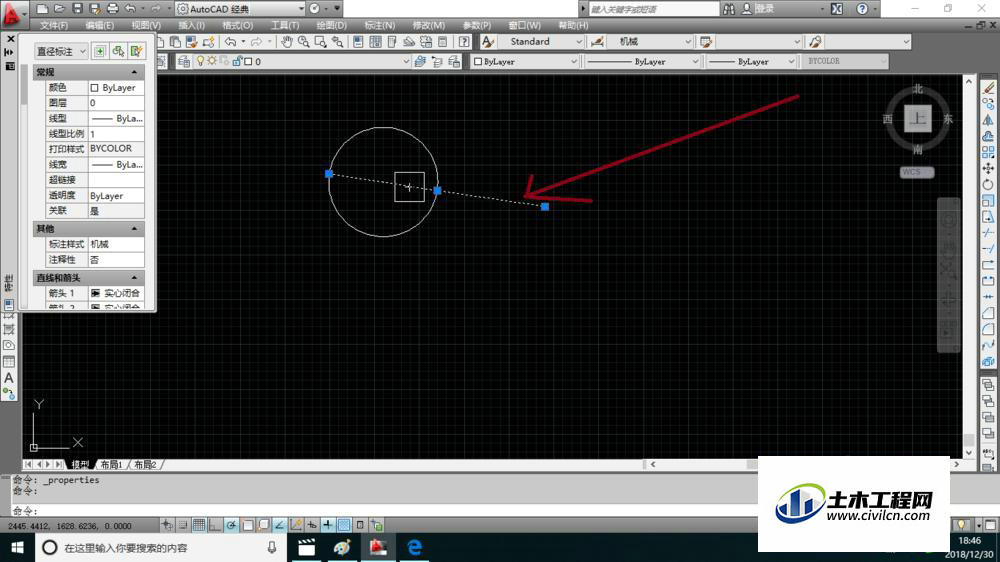This screenshot has height=562, width=1000.
Task: Toggle Object Snap in status bar
Action: [x=247, y=525]
